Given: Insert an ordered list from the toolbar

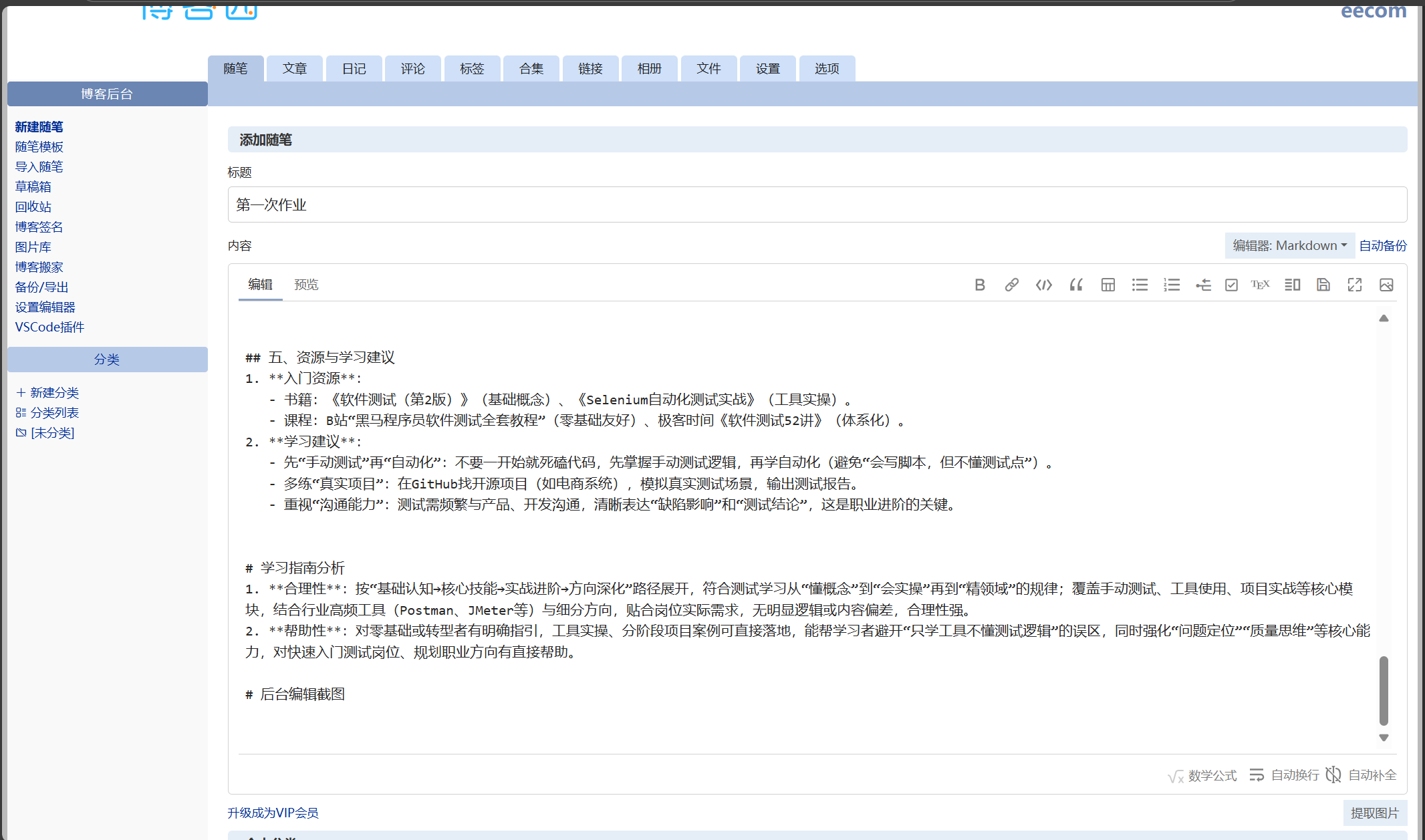Looking at the screenshot, I should click(x=1172, y=284).
